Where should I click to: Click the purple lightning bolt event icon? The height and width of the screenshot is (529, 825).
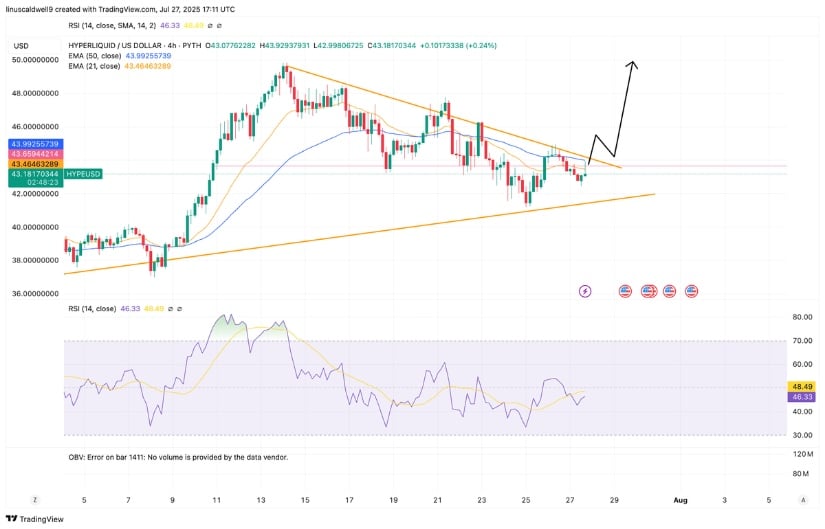(x=585, y=291)
